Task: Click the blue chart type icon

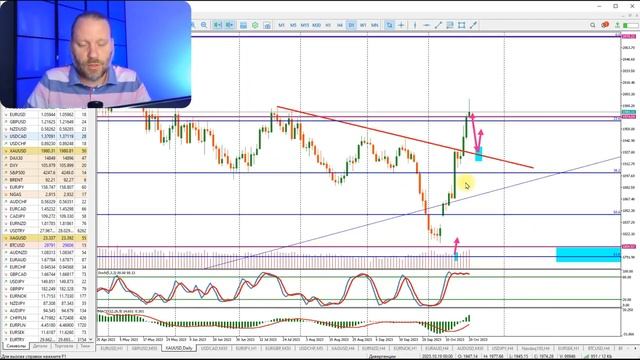Action: pyautogui.click(x=243, y=25)
